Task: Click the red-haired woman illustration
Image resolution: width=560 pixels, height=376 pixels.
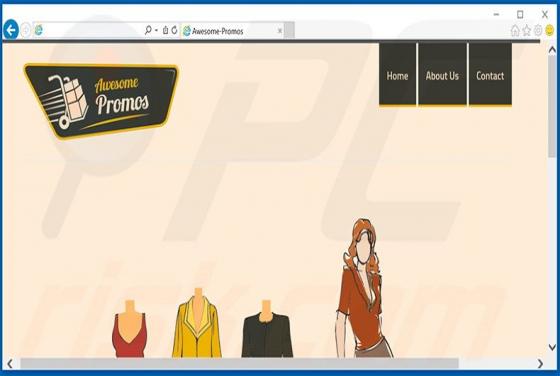Action: [x=363, y=288]
